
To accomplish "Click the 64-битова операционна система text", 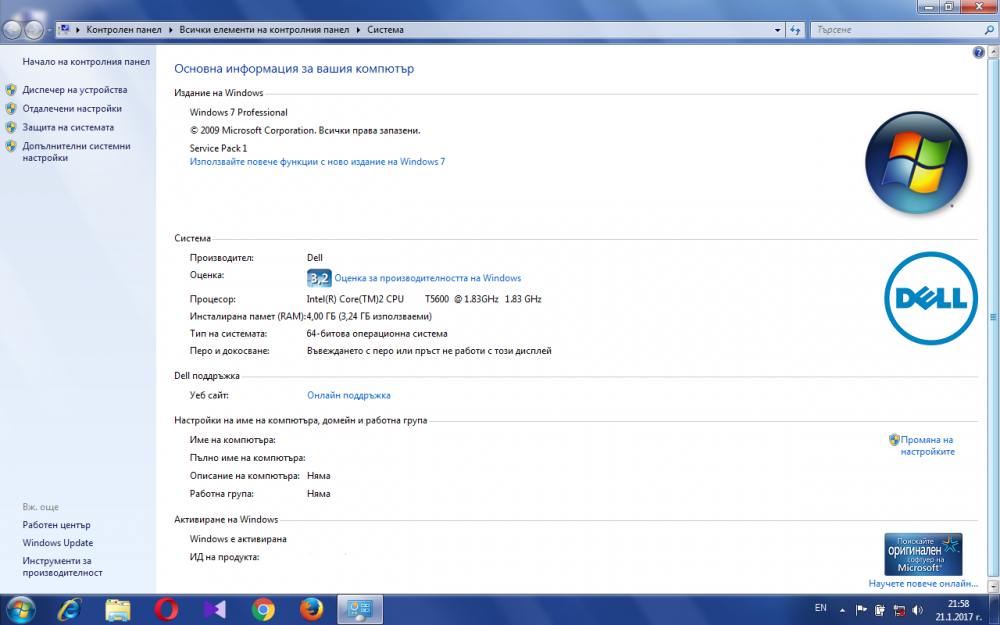I will click(377, 334).
